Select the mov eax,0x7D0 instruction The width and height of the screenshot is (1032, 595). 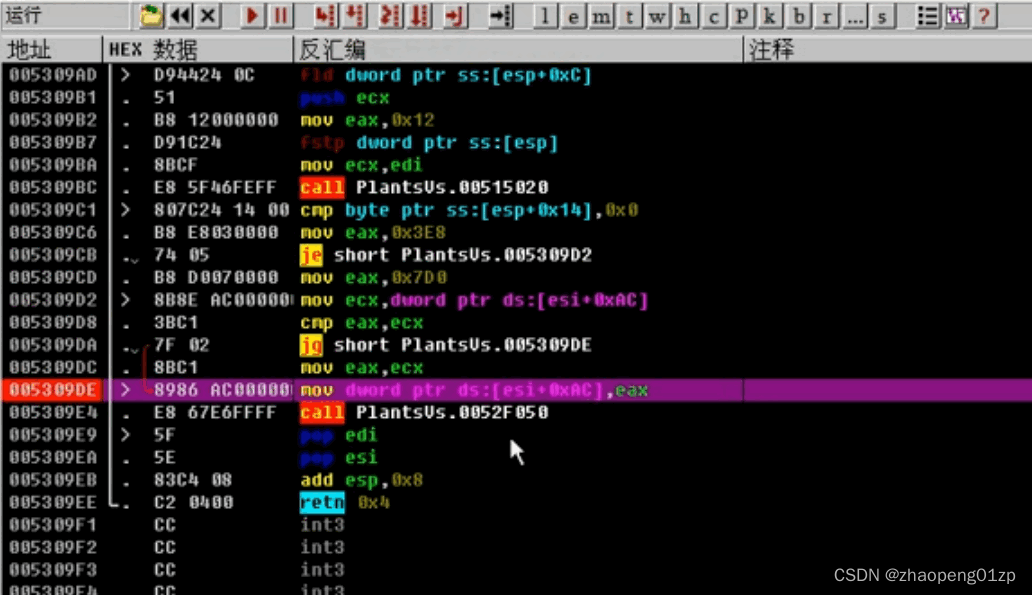[x=373, y=277]
